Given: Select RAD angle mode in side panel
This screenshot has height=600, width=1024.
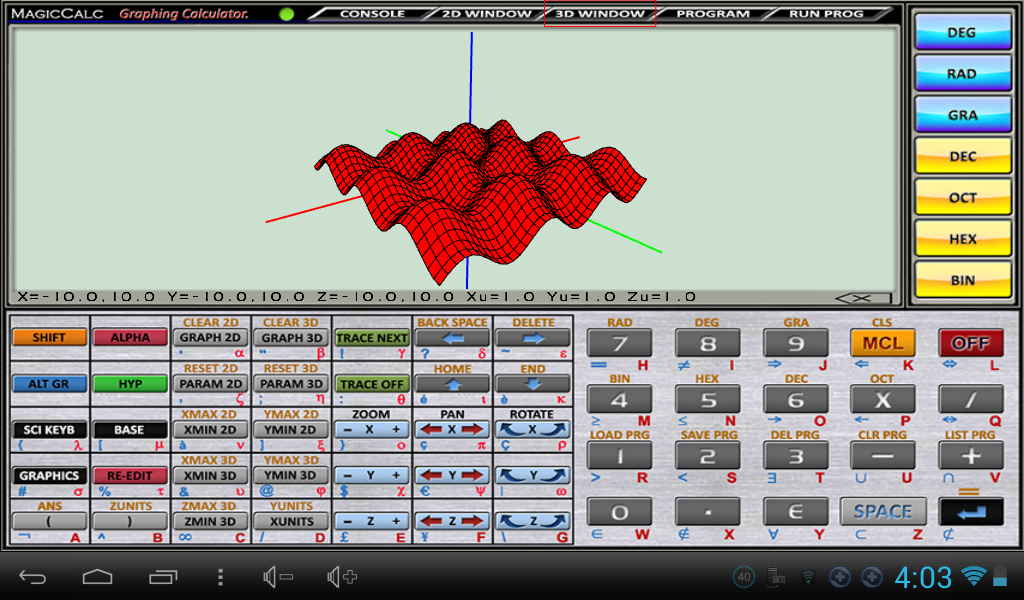Looking at the screenshot, I should click(x=961, y=74).
